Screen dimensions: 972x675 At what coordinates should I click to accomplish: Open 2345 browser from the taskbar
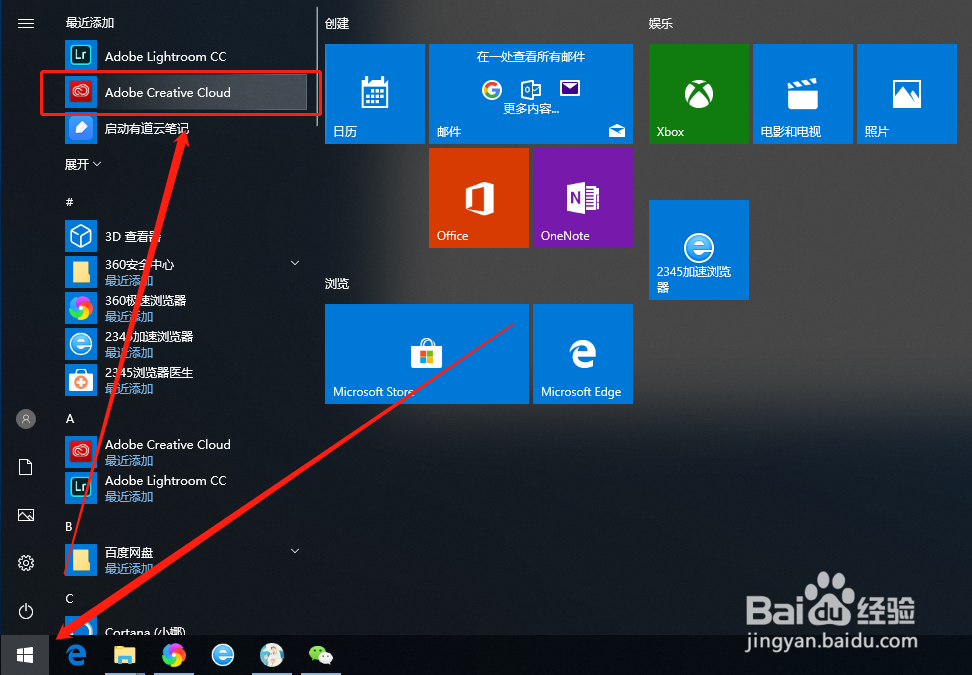(223, 655)
